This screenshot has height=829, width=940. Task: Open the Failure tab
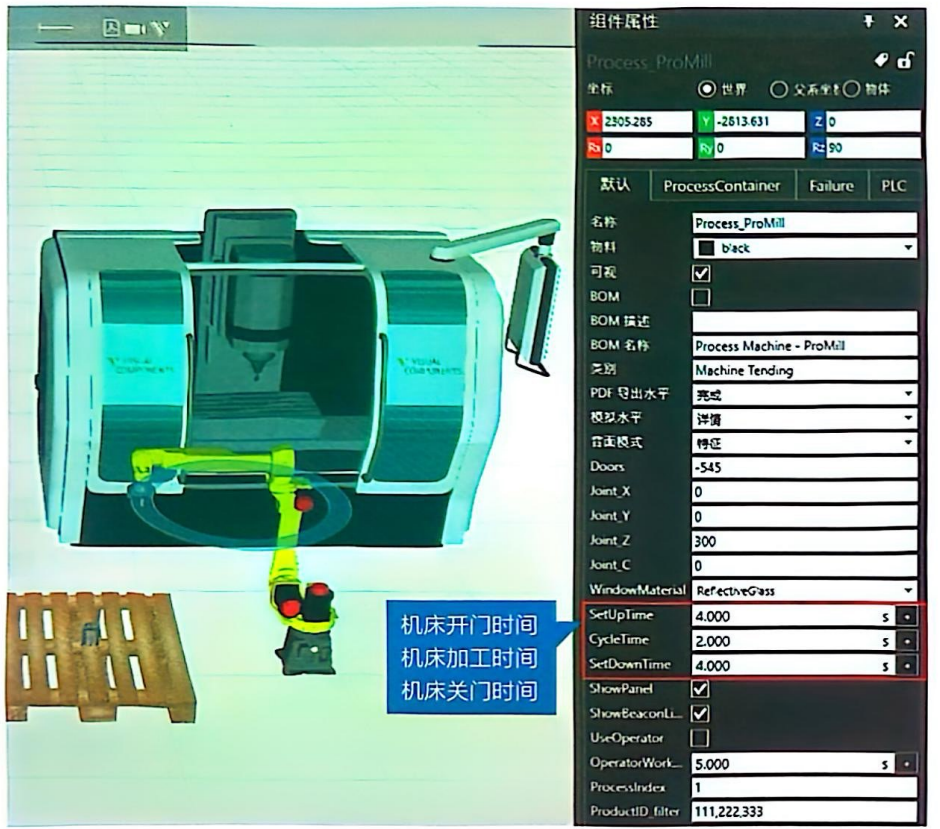tap(831, 186)
